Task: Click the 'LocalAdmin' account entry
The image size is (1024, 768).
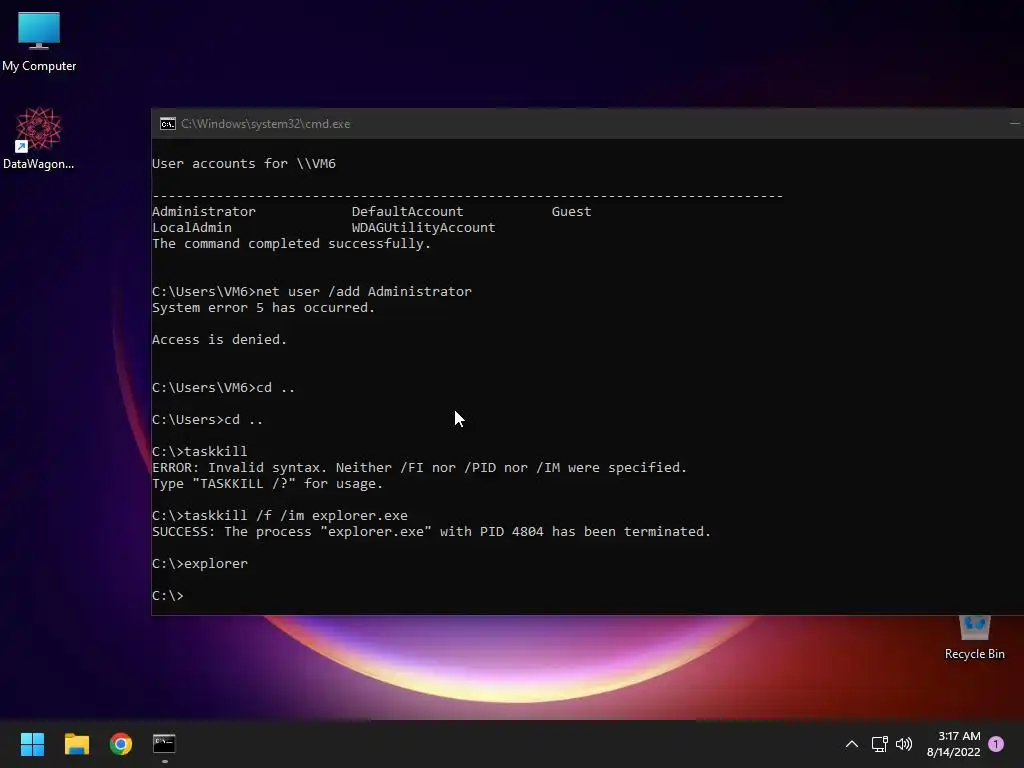Action: [x=192, y=227]
